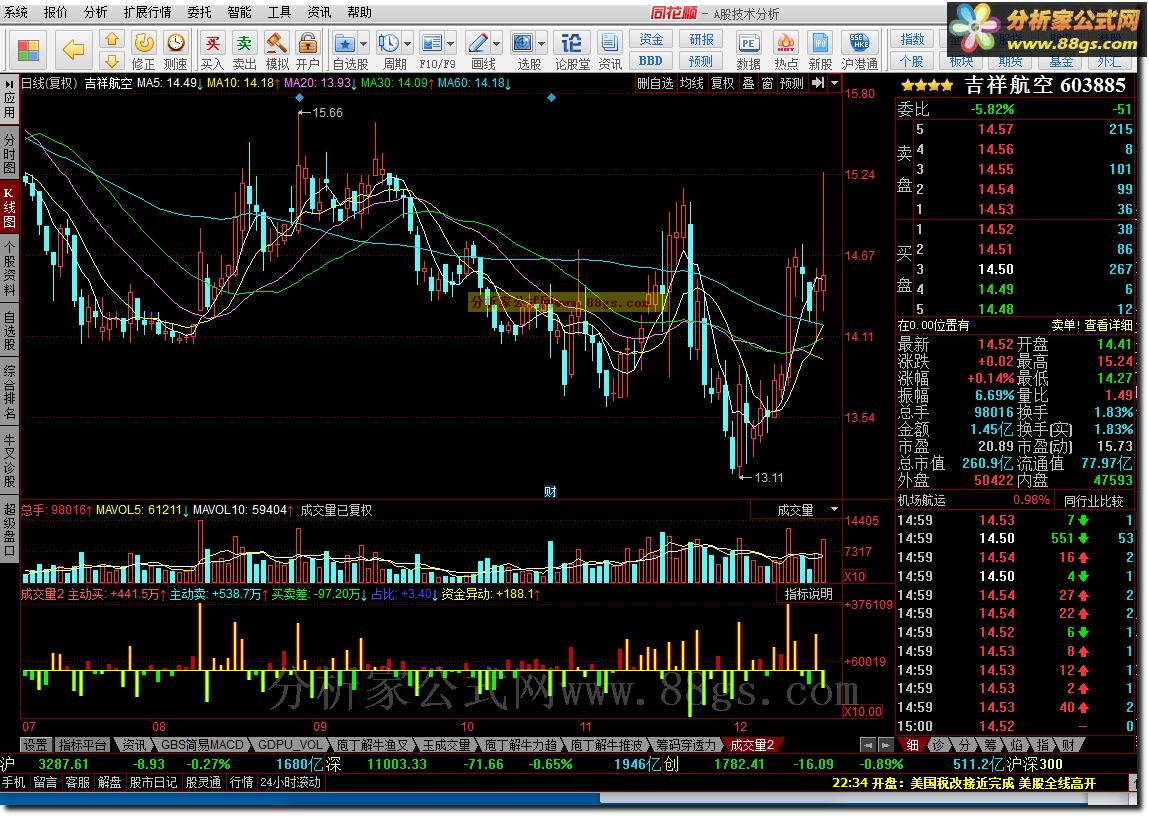This screenshot has width=1149, height=816.
Task: Select the GBS简易MACD indicator tab
Action: 202,745
